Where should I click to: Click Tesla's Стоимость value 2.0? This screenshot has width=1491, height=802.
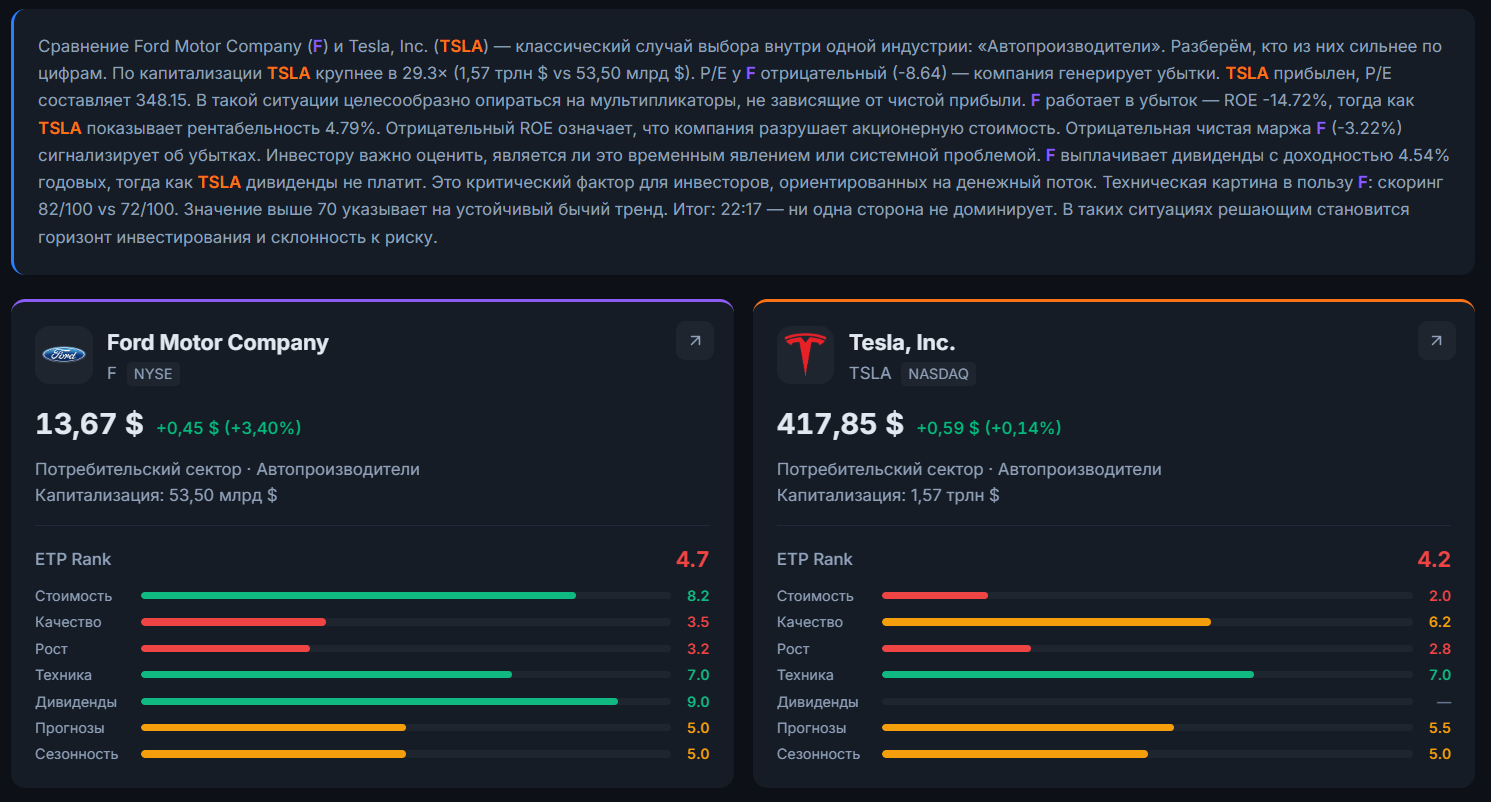[x=1440, y=596]
